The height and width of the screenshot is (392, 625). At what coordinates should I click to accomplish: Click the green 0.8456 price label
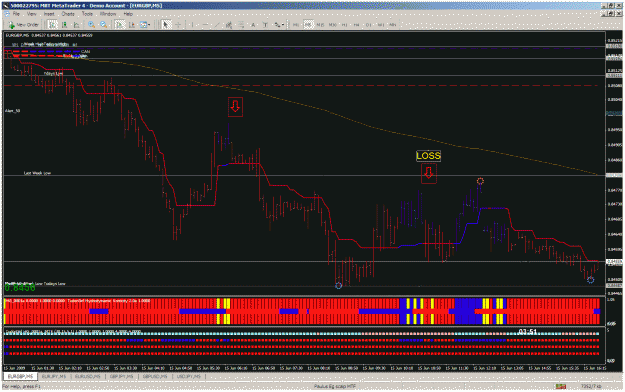[x=20, y=288]
